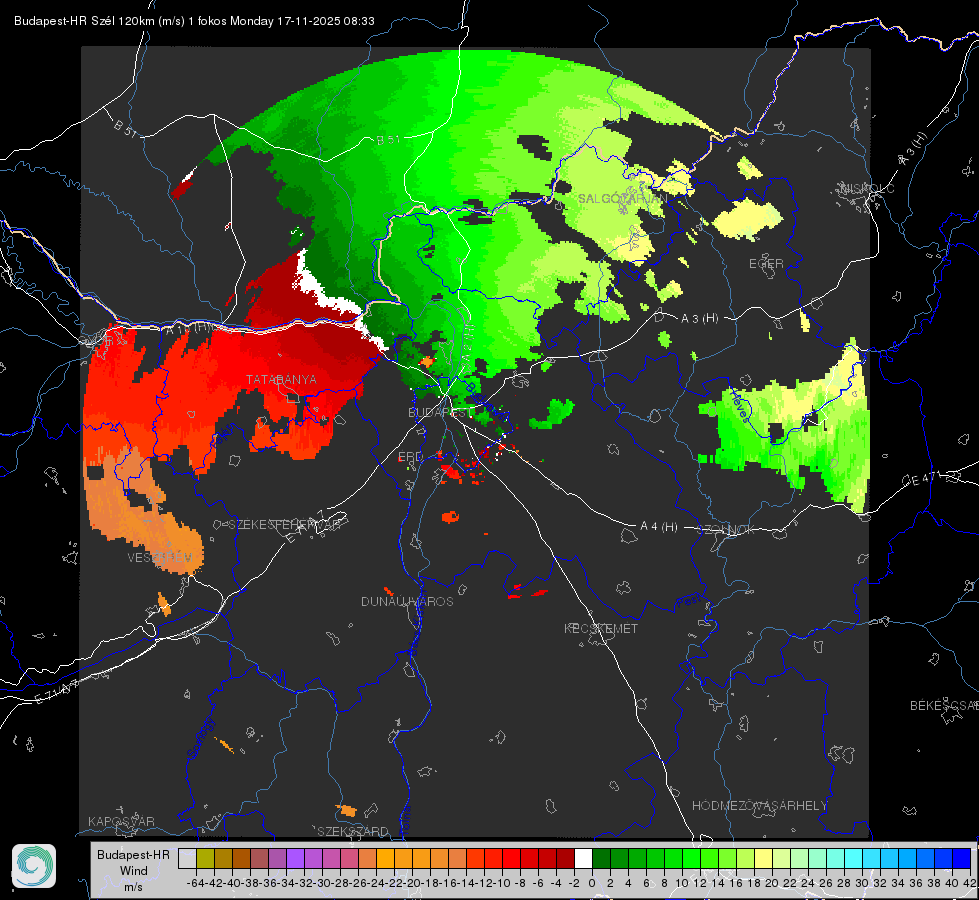Image resolution: width=979 pixels, height=900 pixels.
Task: Select the SZEKESFEHERVAR city label
Action: (285, 525)
